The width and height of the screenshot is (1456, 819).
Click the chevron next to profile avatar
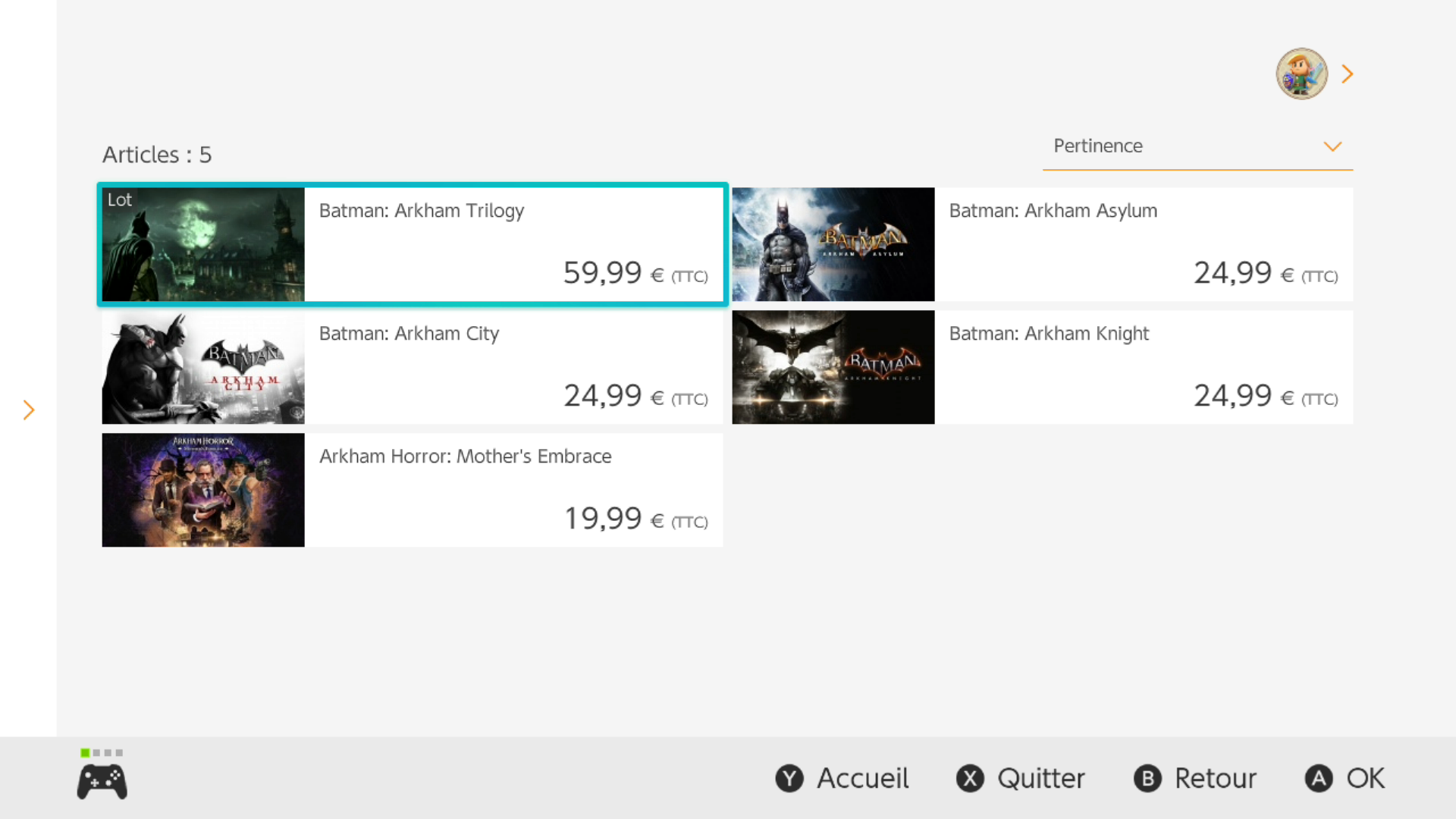point(1348,74)
